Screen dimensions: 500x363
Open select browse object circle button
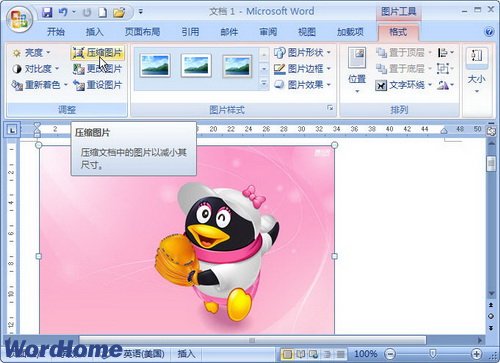coord(491,316)
